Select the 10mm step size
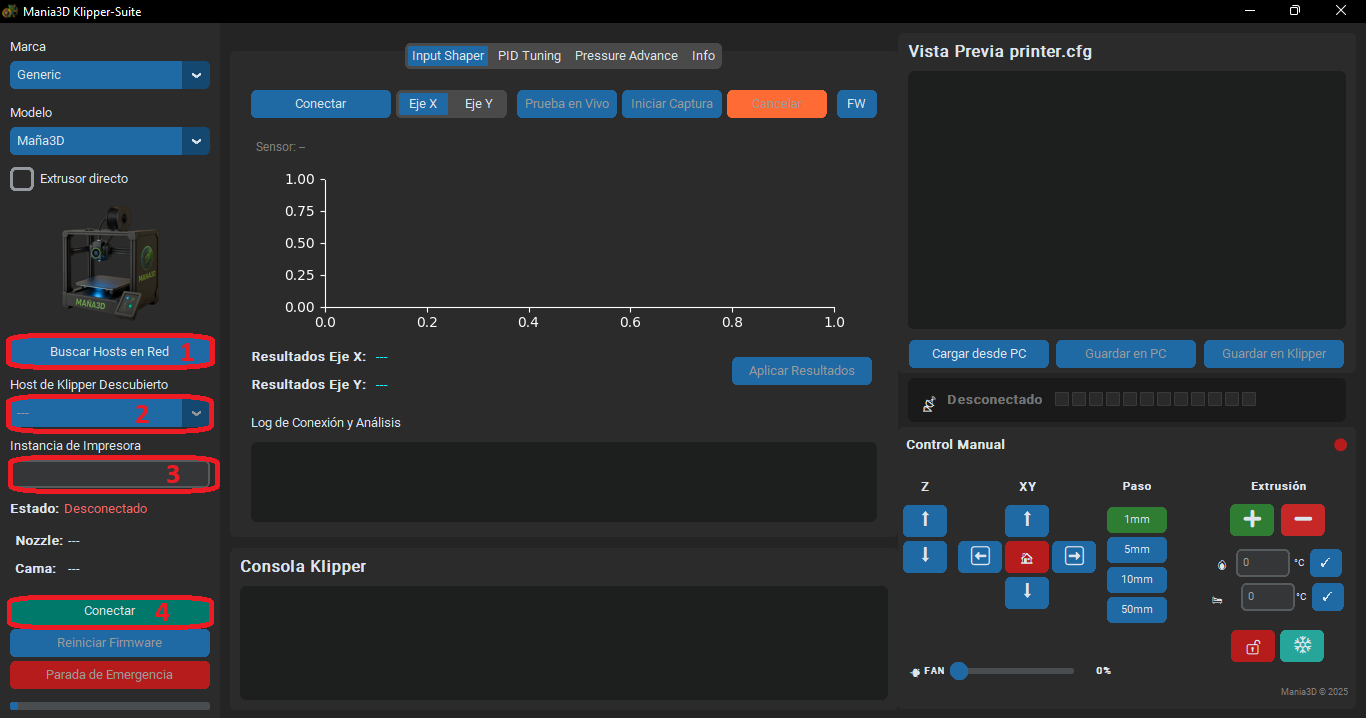 click(1137, 580)
